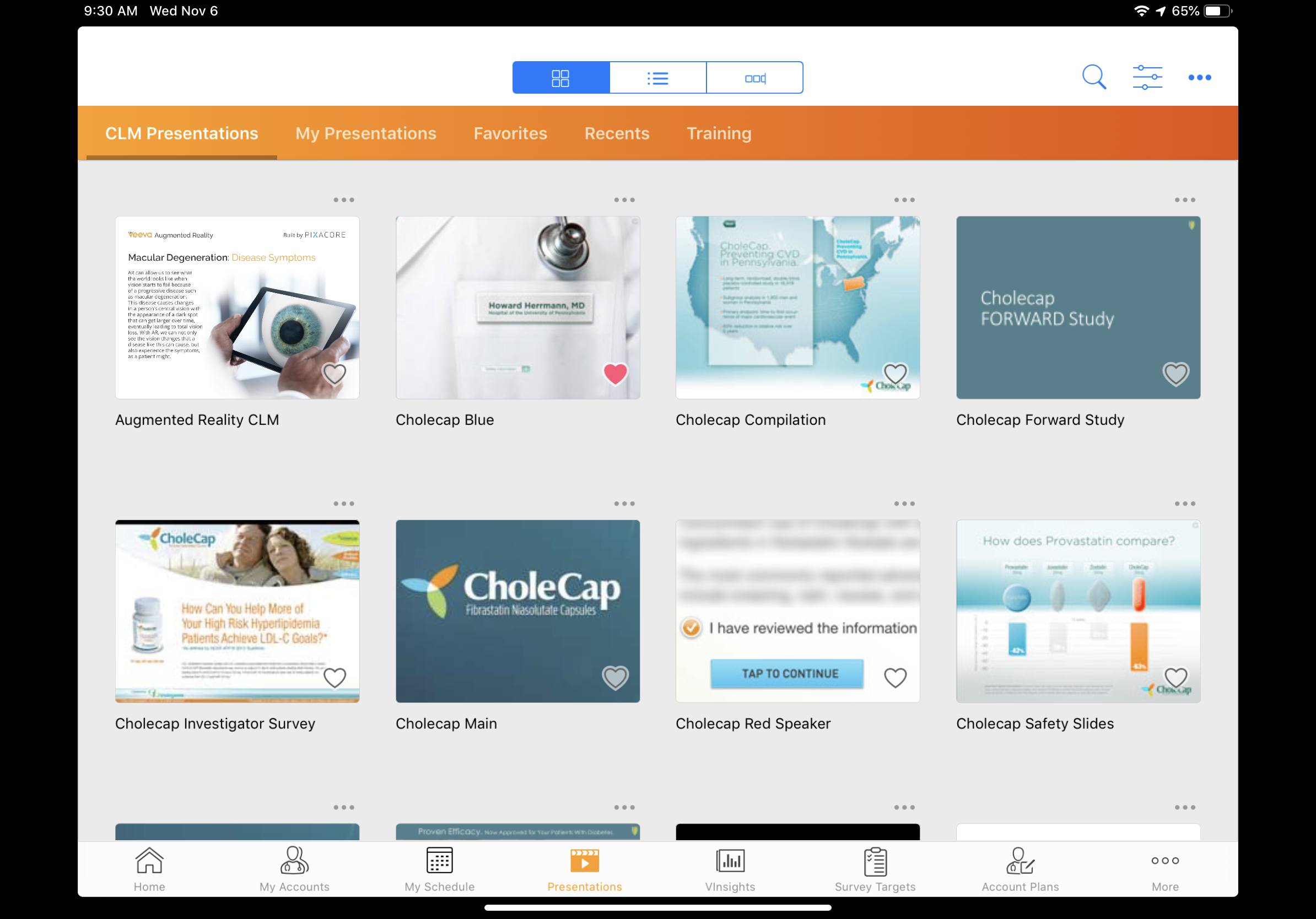Open Survey Targets checklist
Image resolution: width=1316 pixels, height=919 pixels.
pos(875,869)
